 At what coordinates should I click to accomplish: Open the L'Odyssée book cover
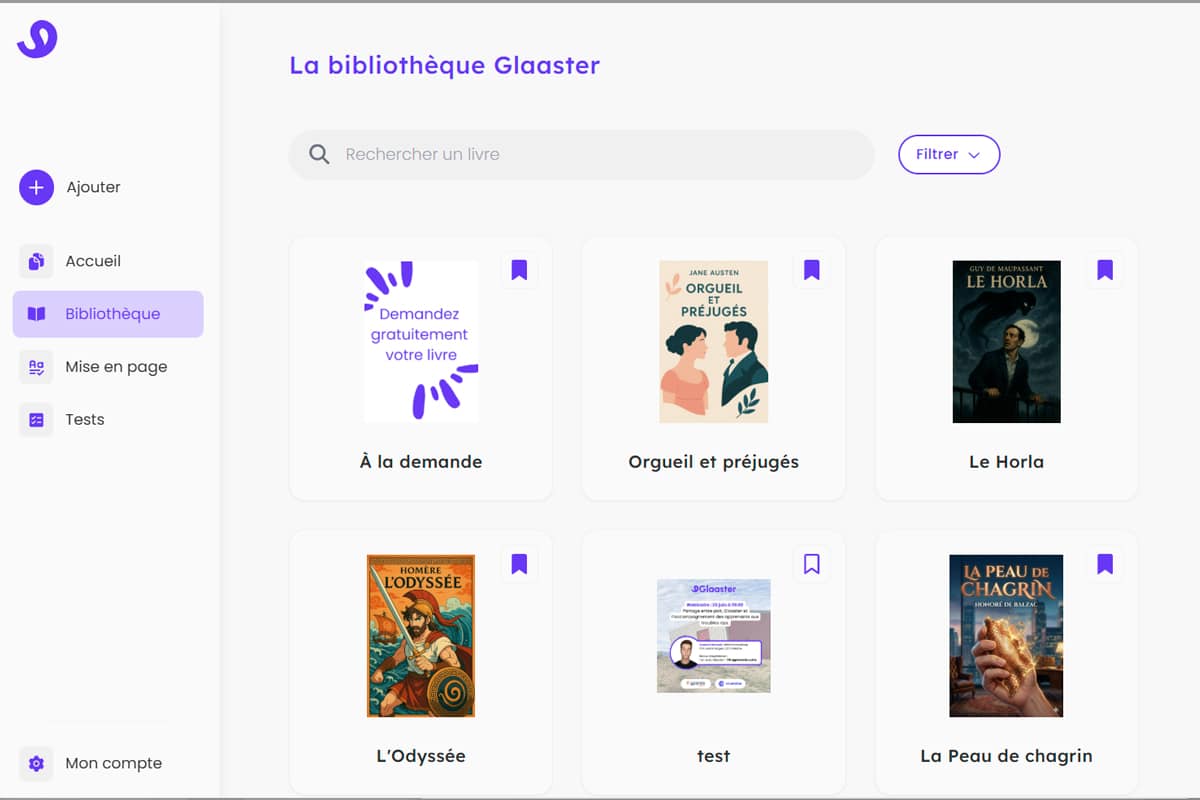pos(421,636)
